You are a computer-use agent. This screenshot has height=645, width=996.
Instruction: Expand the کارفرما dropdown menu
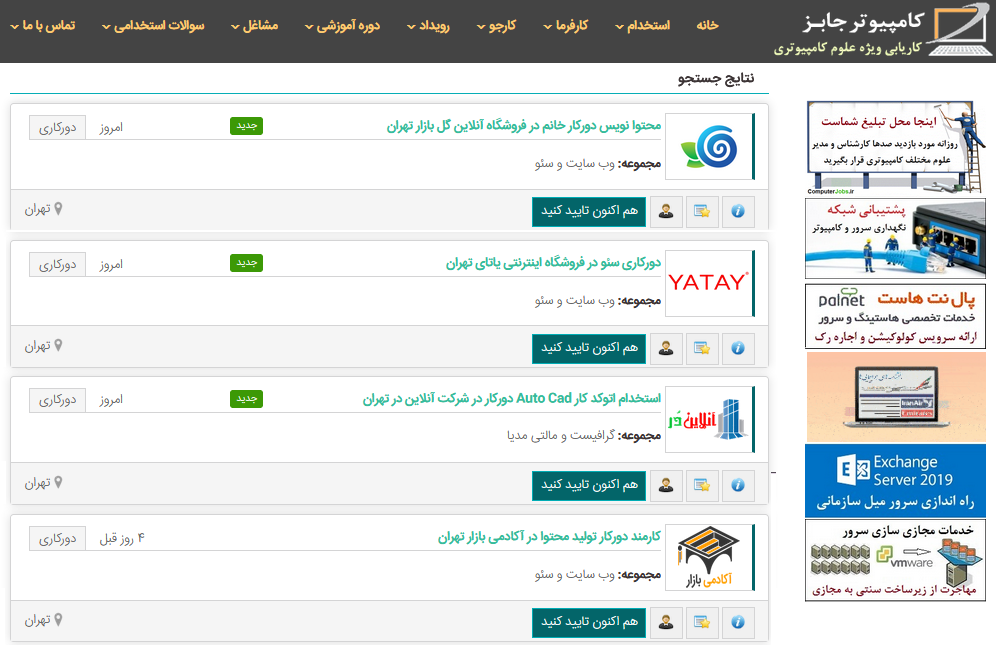coord(565,25)
